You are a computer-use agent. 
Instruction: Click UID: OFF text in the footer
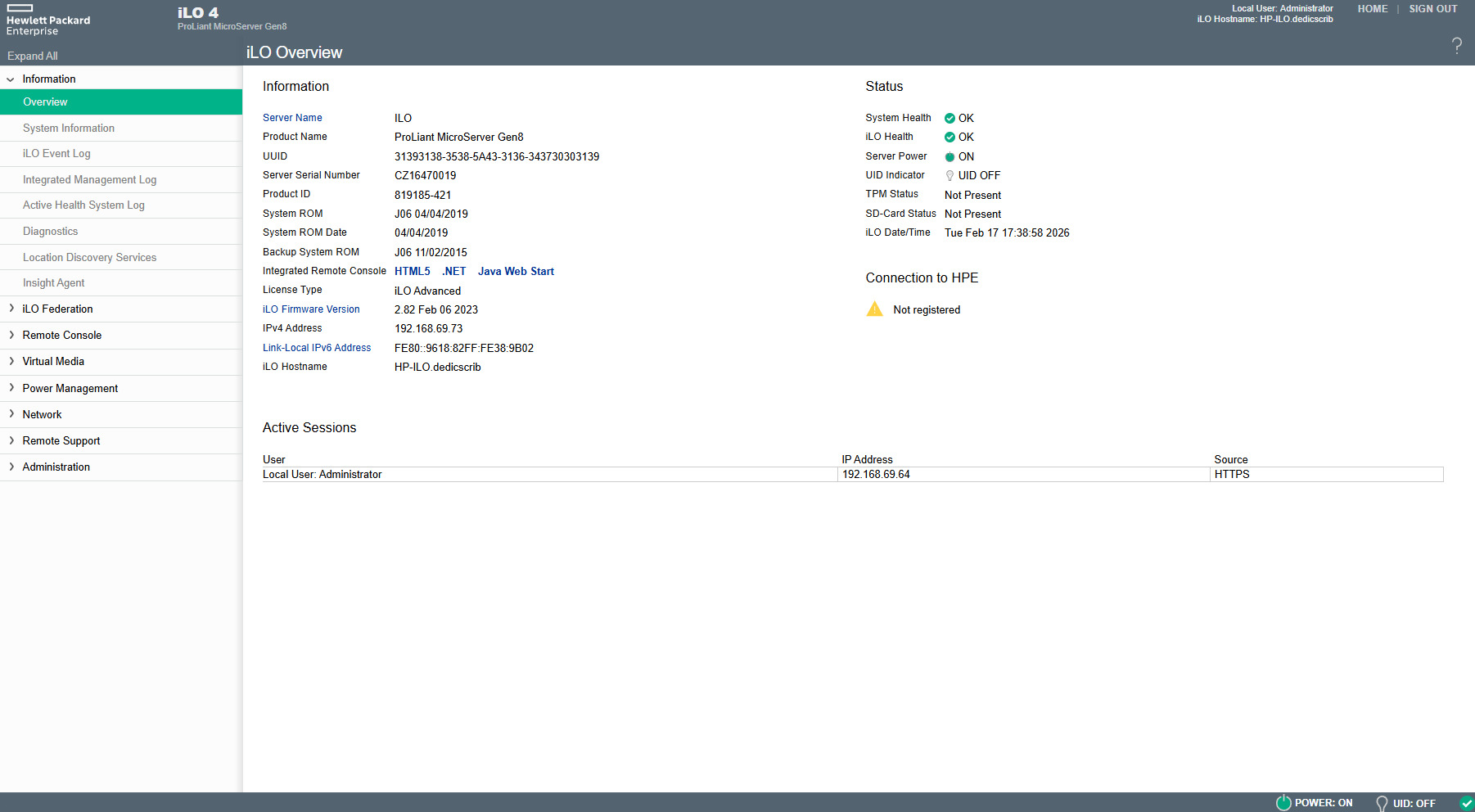(1414, 803)
